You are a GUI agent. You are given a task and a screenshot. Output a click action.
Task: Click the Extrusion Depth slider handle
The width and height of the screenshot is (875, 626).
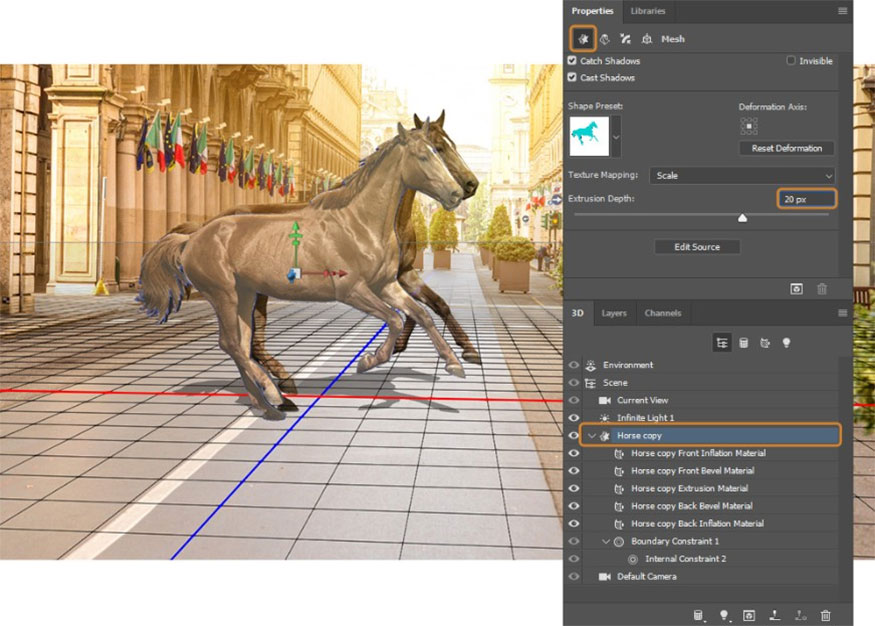pos(742,217)
